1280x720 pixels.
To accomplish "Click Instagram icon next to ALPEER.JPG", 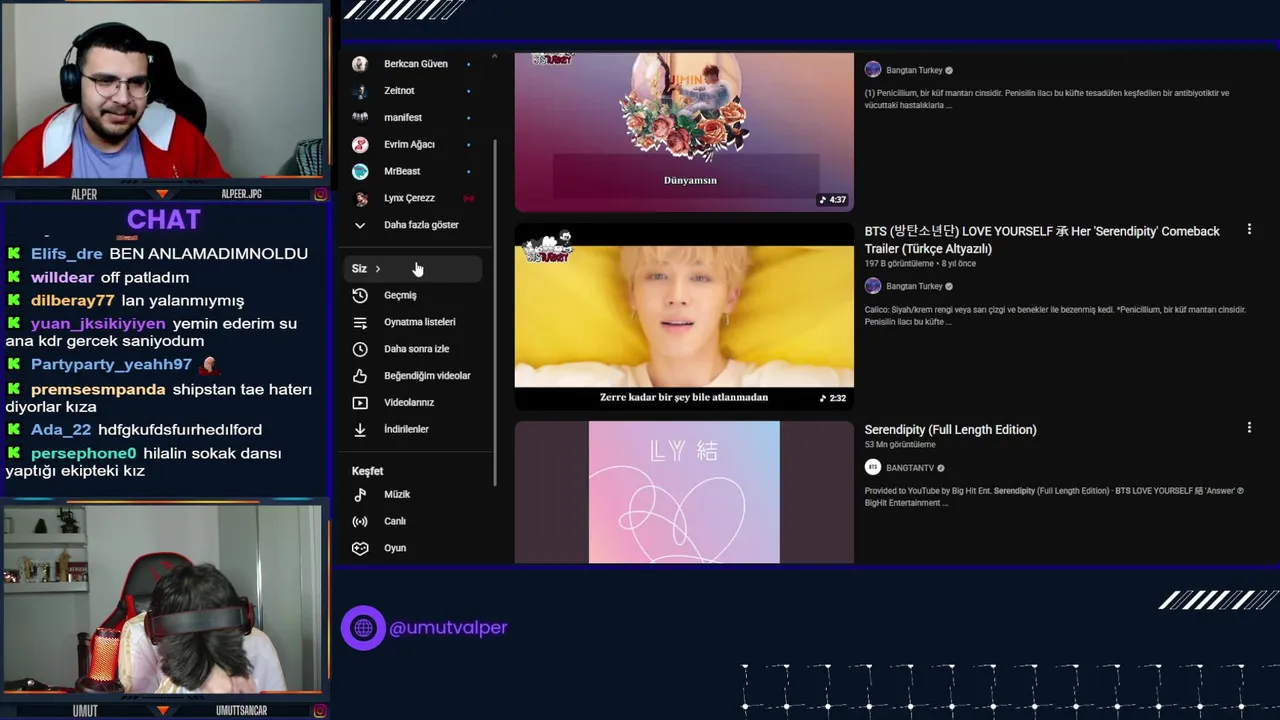I will pos(320,194).
